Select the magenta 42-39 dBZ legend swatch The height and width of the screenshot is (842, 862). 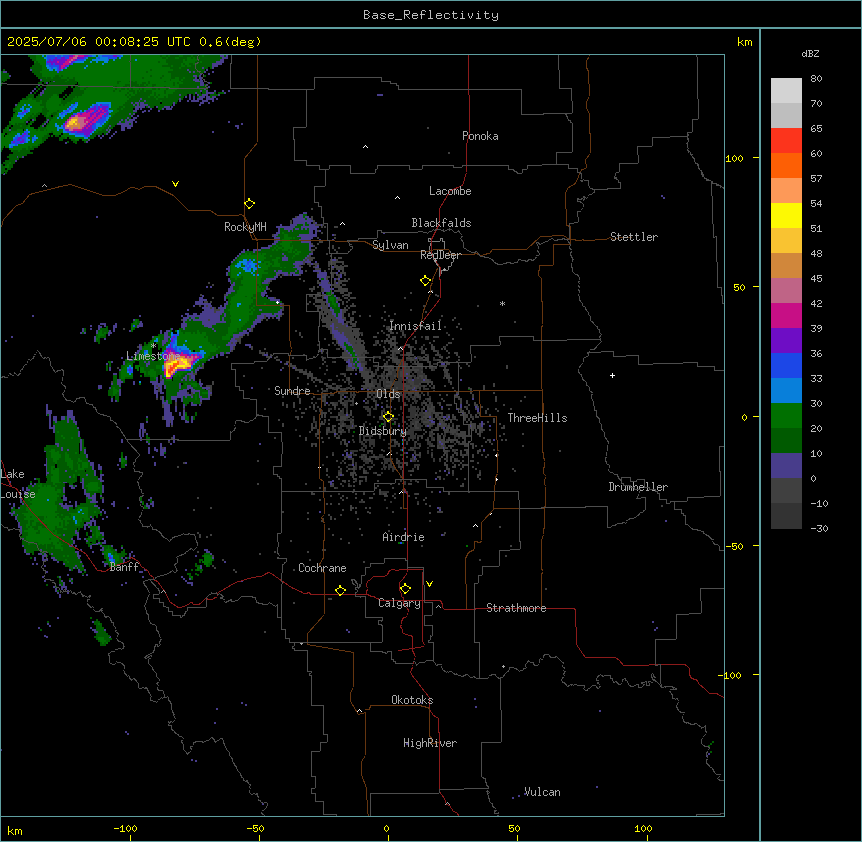[x=786, y=315]
